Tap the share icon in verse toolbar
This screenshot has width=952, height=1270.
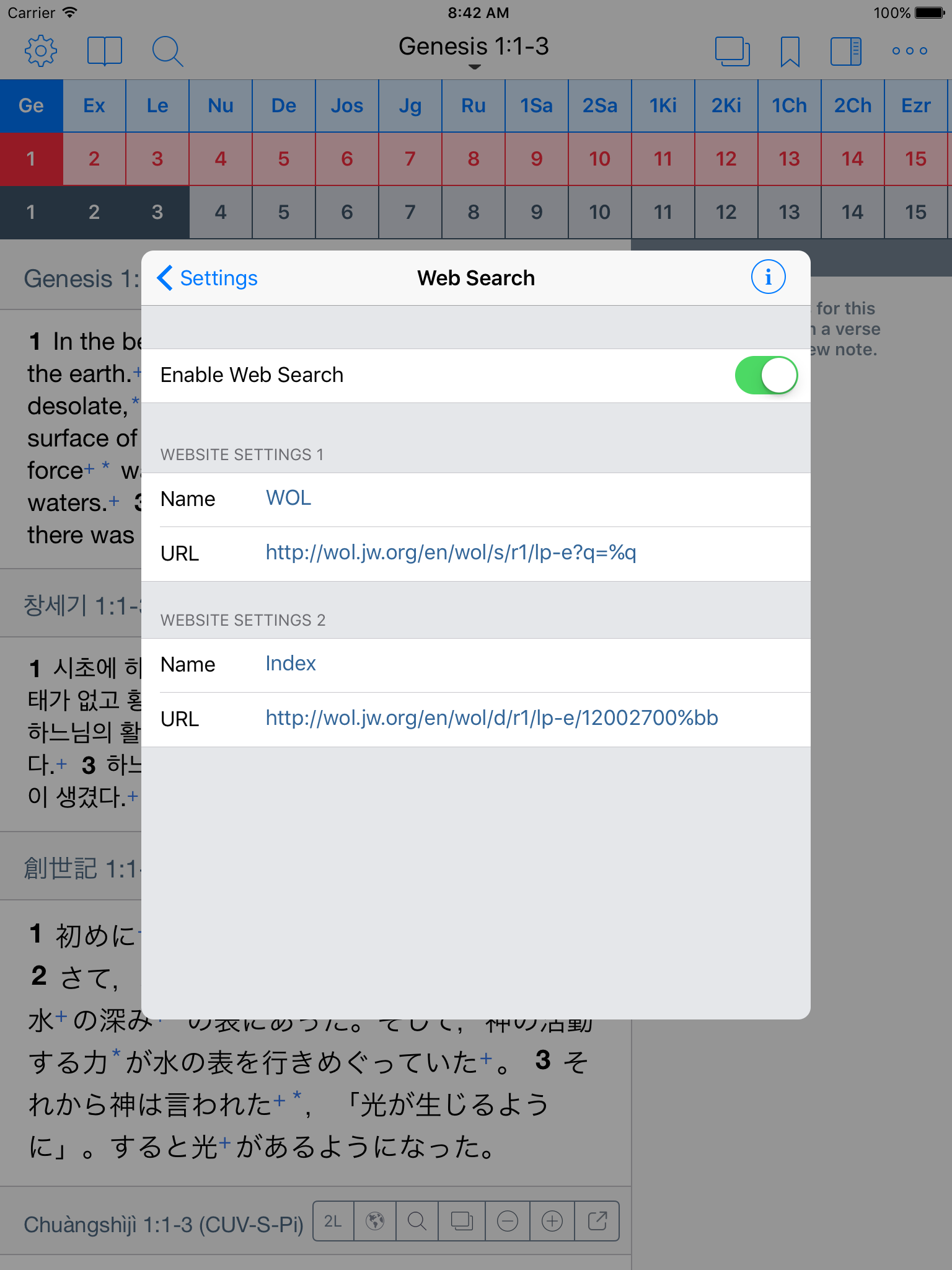597,1221
